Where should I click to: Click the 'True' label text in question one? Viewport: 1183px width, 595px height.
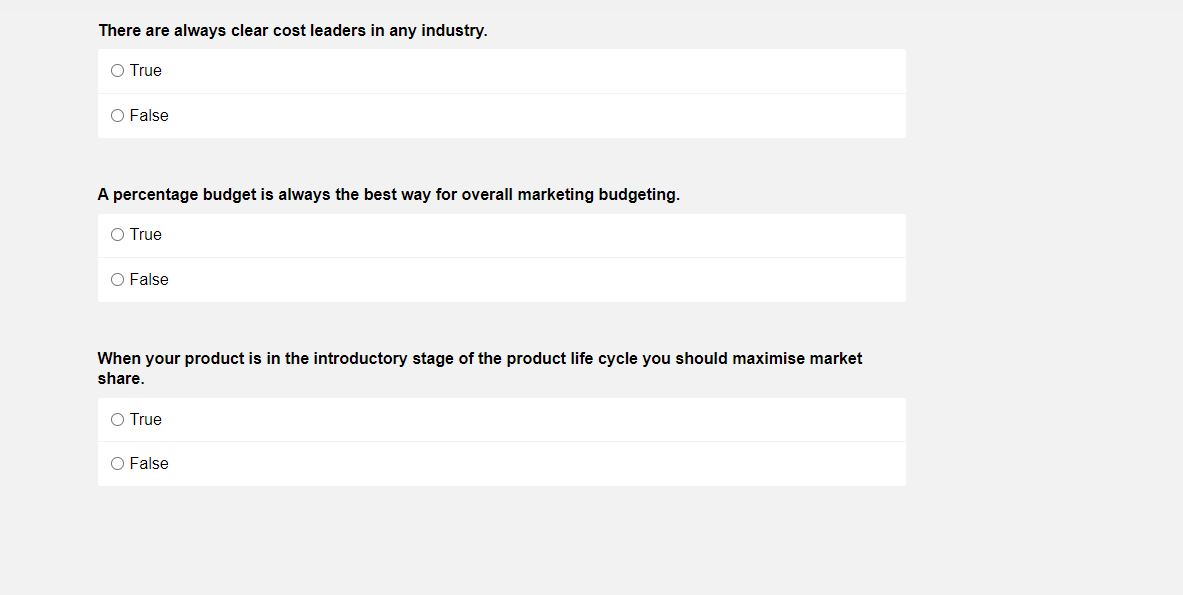[x=144, y=70]
